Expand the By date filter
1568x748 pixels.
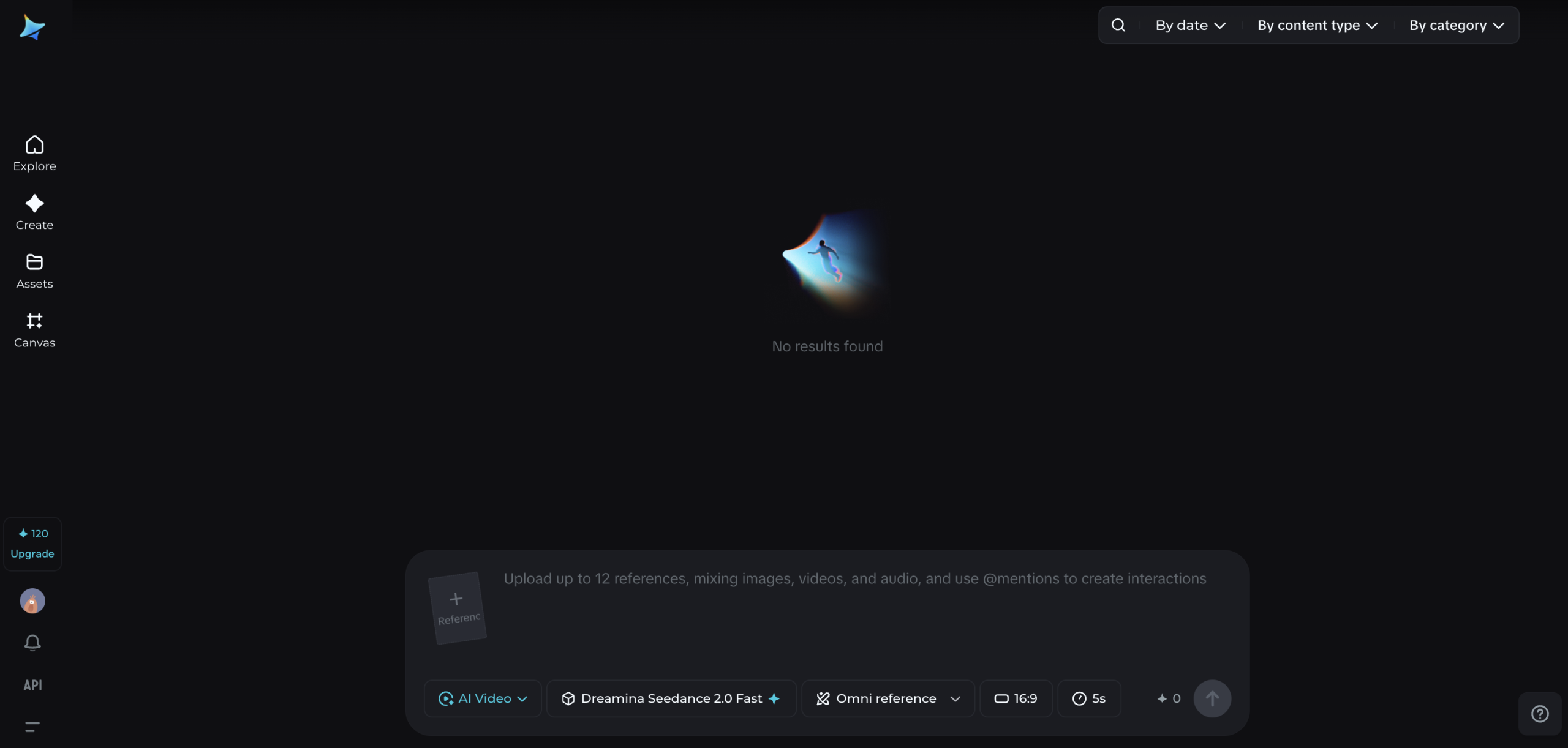point(1190,25)
